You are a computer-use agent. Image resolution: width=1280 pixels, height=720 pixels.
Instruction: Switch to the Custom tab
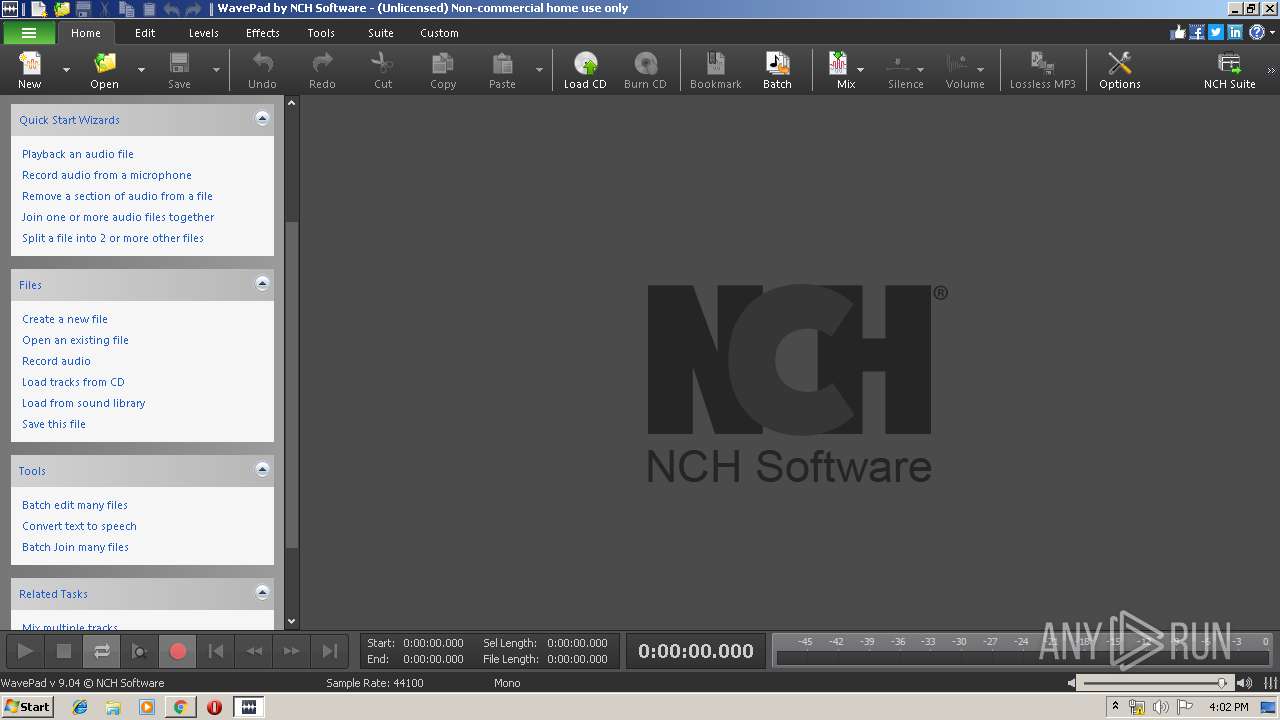(439, 33)
